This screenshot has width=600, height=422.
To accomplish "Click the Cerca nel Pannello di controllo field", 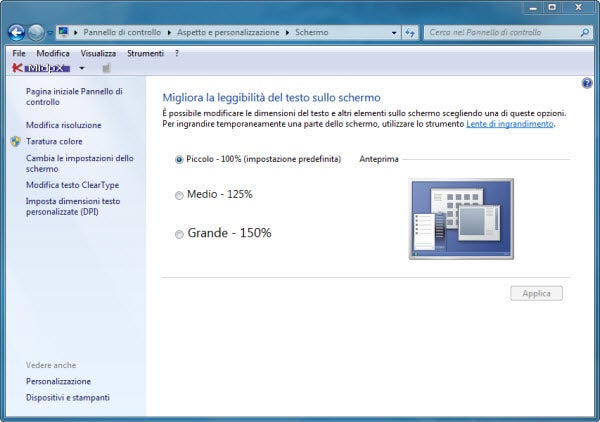I will pyautogui.click(x=501, y=33).
